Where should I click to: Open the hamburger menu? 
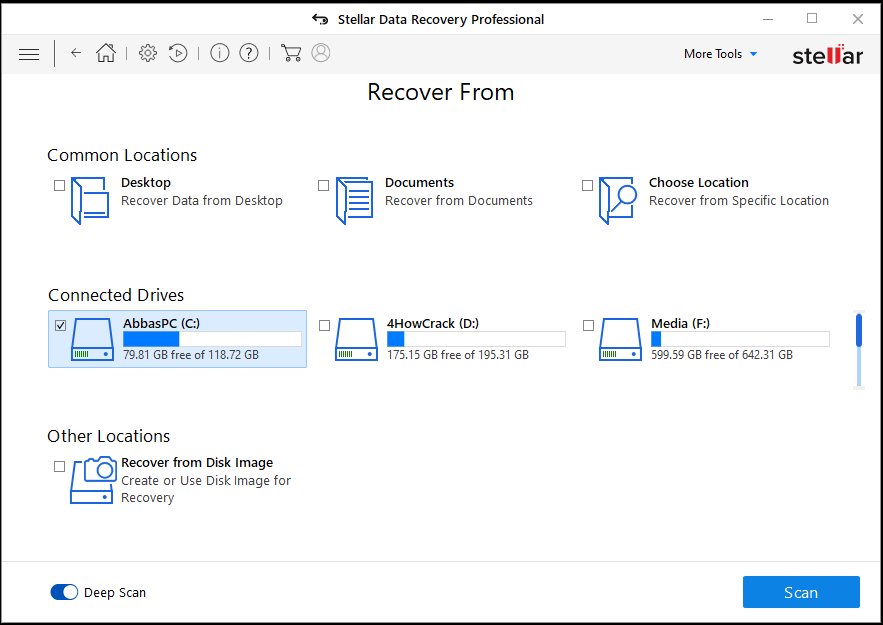[x=29, y=54]
